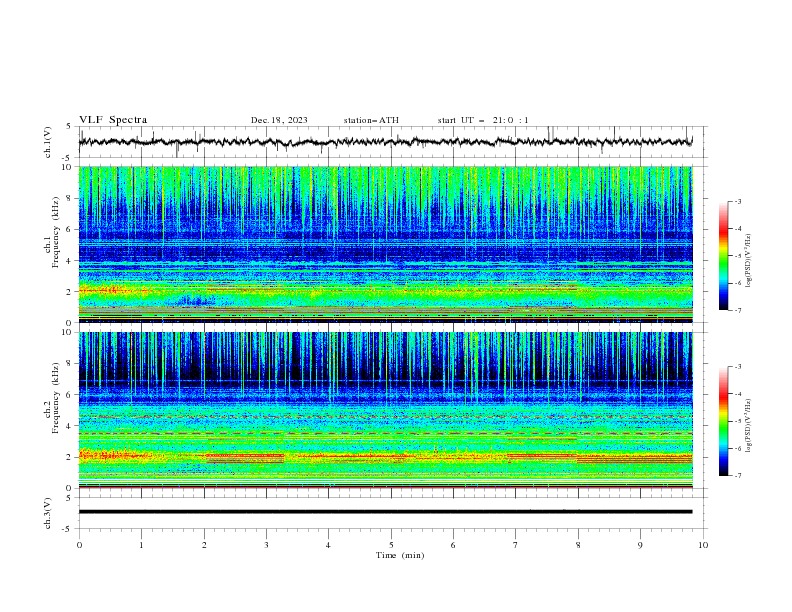This screenshot has width=792, height=612.
Task: Click the "Time (min)" axis label
Action: click(400, 555)
